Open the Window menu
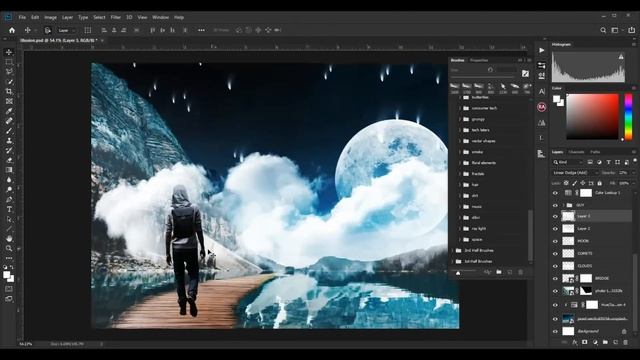This screenshot has height=360, width=640. pos(160,18)
